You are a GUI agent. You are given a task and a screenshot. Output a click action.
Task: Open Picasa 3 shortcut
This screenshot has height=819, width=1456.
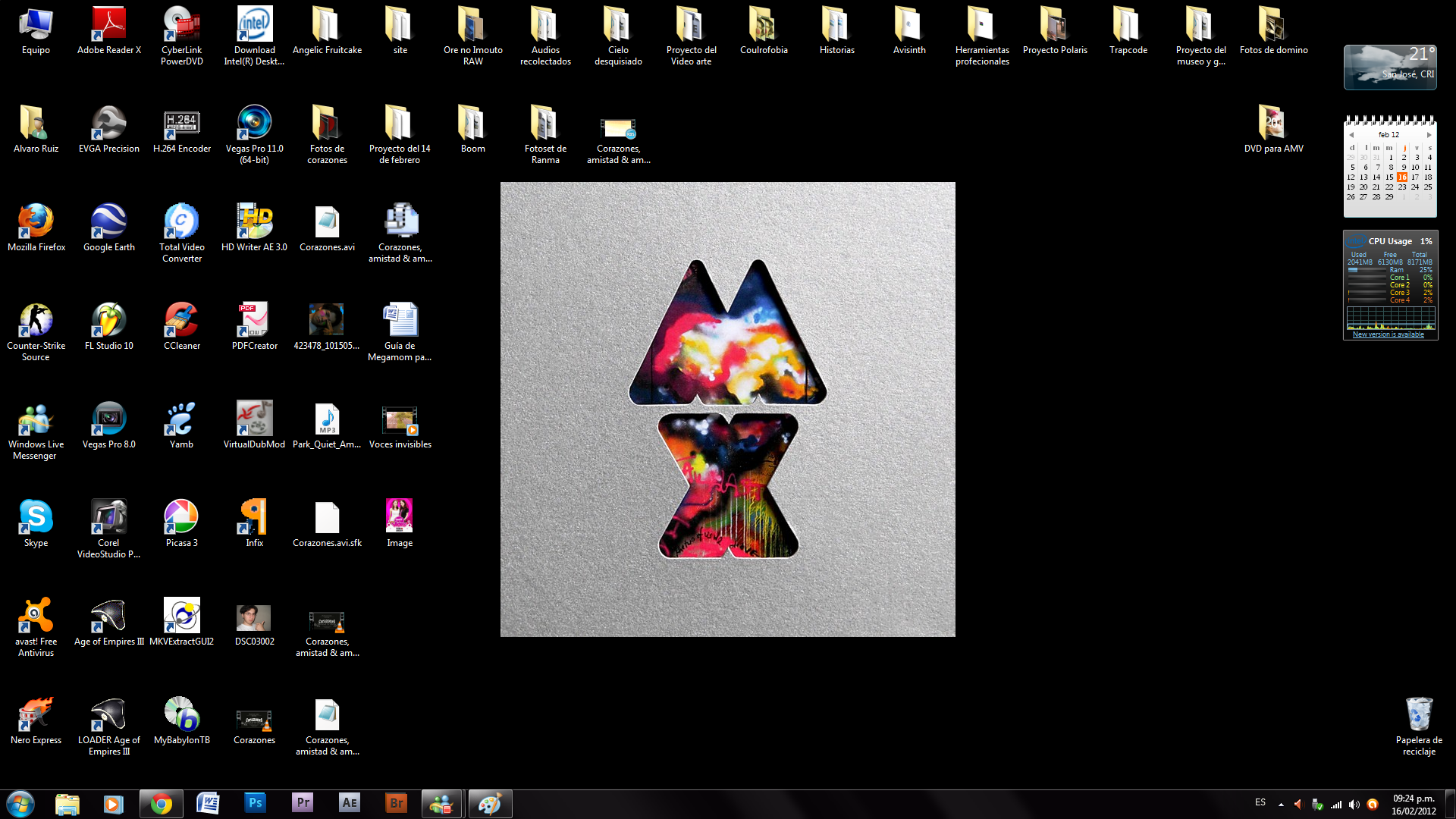point(181,523)
